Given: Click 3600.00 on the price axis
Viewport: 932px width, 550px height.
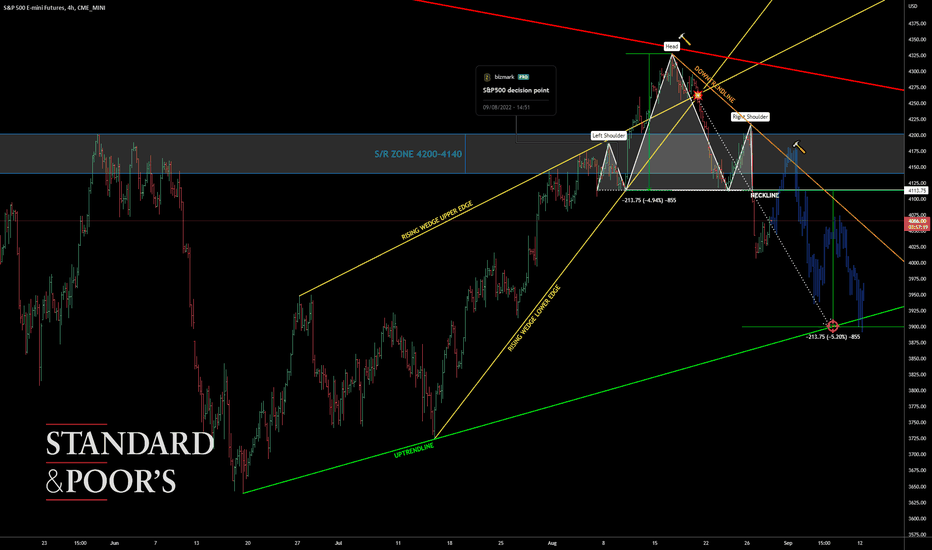Looking at the screenshot, I should (x=917, y=518).
